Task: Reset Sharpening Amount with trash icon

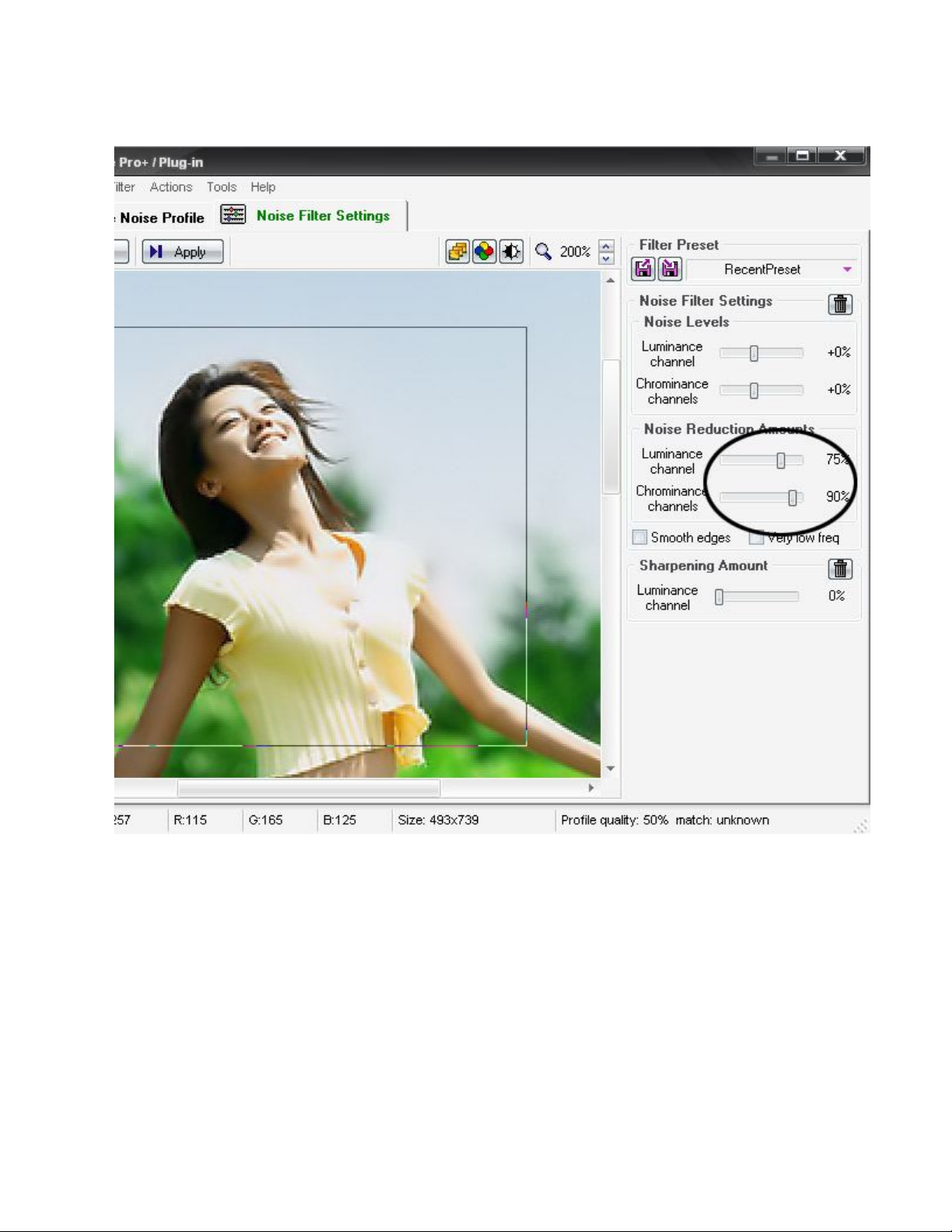Action: pyautogui.click(x=840, y=569)
